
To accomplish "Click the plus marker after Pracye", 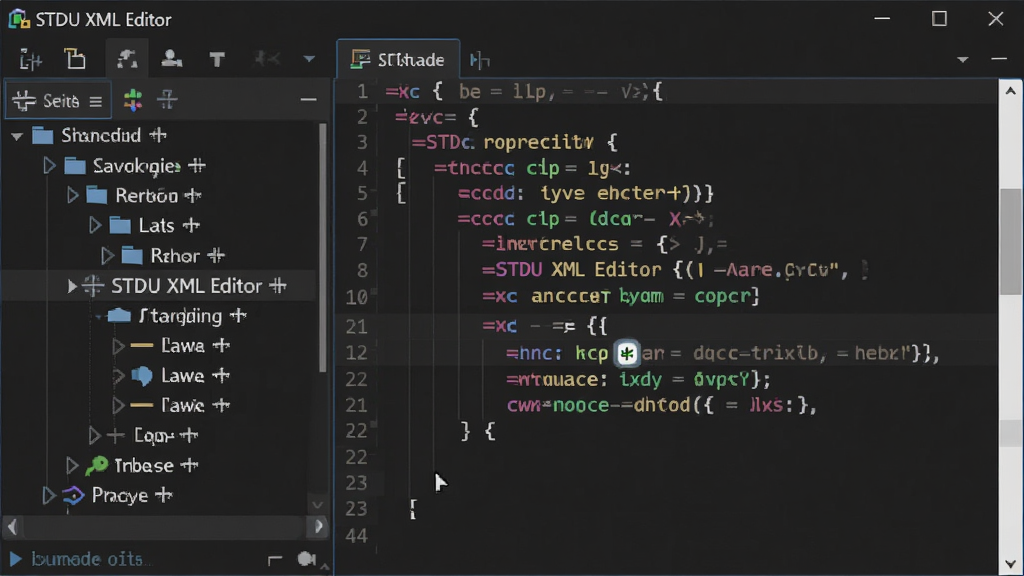I will point(163,496).
